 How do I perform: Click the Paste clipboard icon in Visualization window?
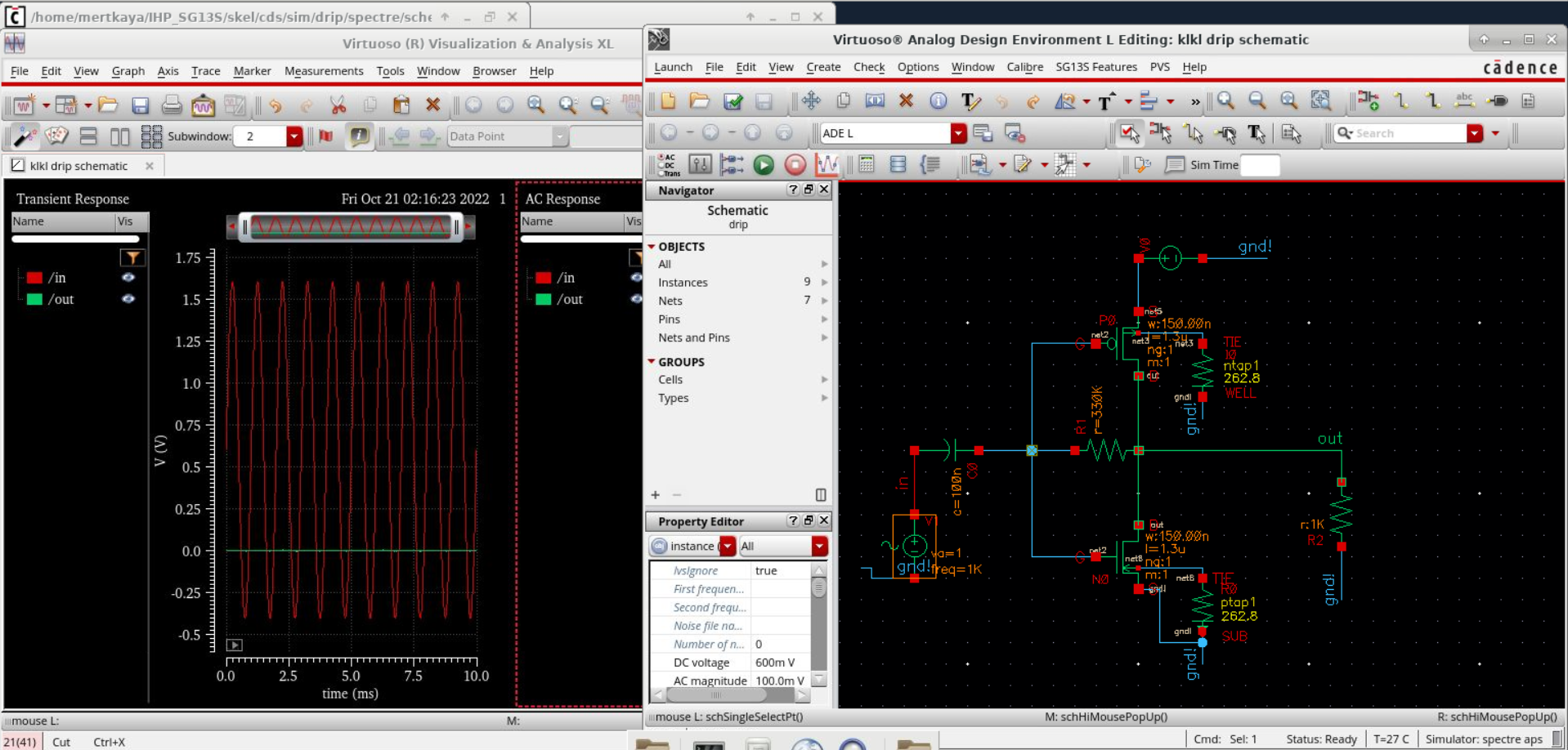[x=401, y=105]
